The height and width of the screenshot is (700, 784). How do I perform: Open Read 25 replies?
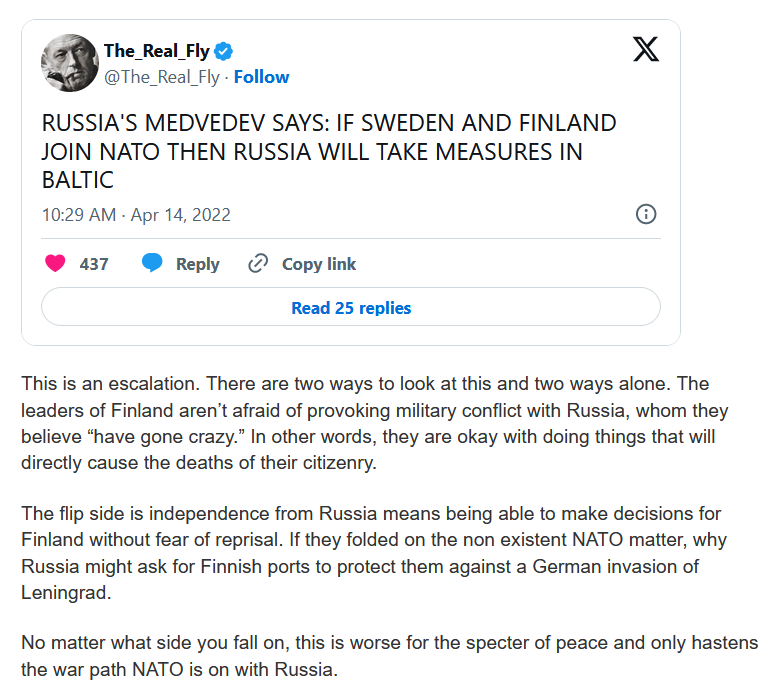pos(351,307)
